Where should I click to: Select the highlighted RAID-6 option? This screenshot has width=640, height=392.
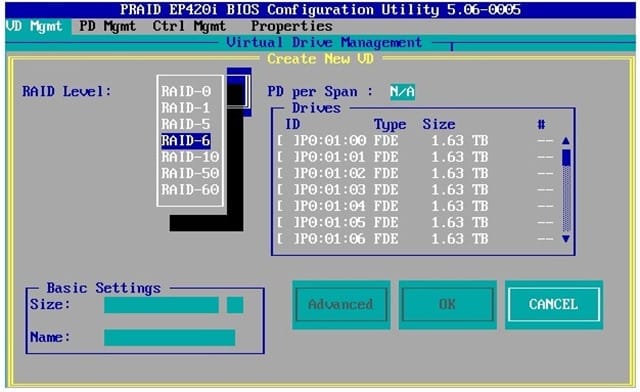(x=186, y=140)
